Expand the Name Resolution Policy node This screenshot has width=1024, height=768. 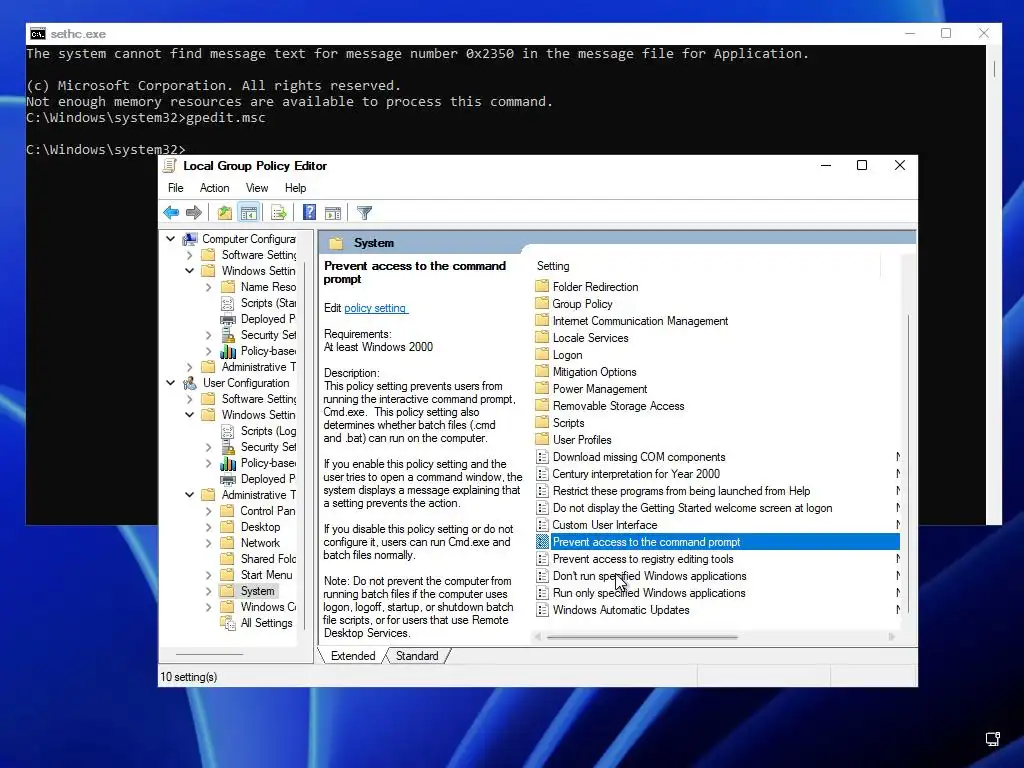click(209, 287)
